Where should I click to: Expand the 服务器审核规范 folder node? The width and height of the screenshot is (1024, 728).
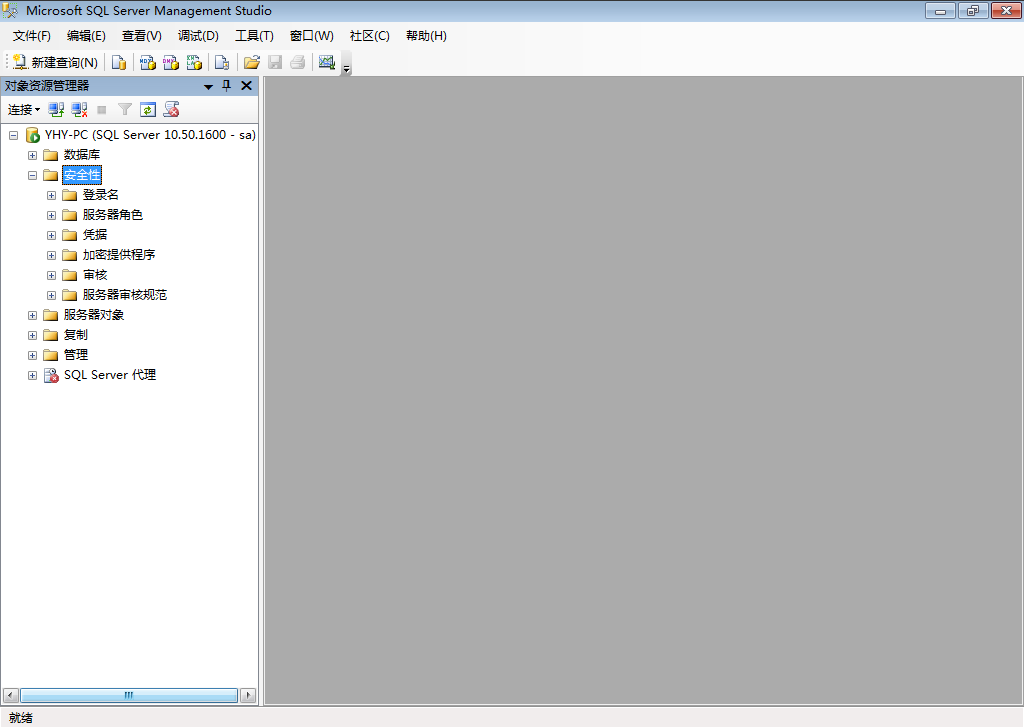[51, 296]
